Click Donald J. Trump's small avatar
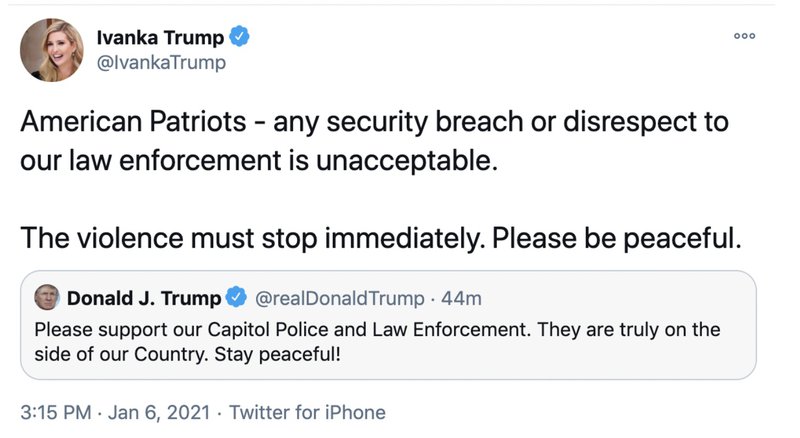800x438 pixels. (46, 297)
